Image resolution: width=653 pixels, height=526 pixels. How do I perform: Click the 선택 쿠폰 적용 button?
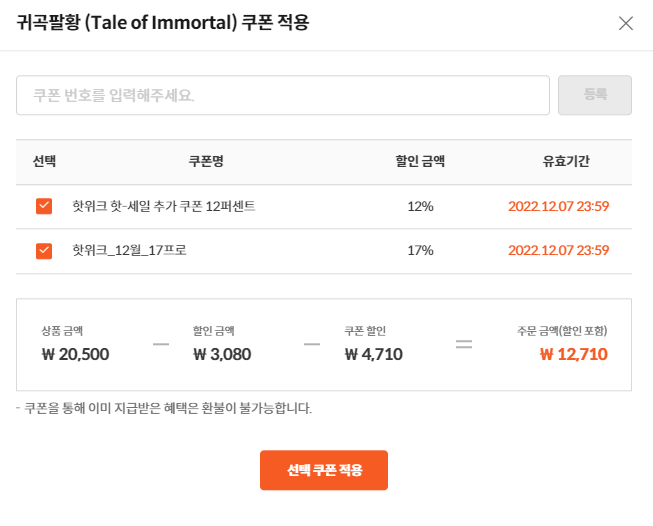[323, 470]
